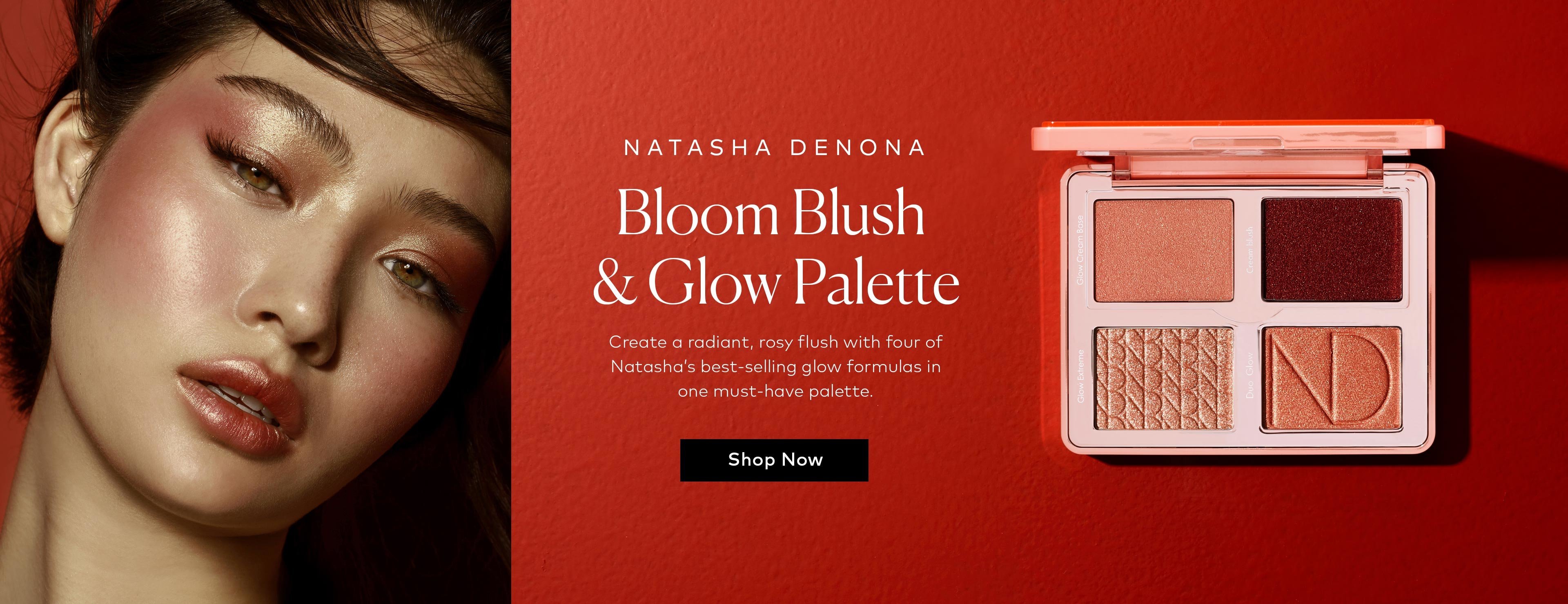The height and width of the screenshot is (604, 1568).
Task: Click the Glow Cream Base vertical label
Action: coord(1081,249)
